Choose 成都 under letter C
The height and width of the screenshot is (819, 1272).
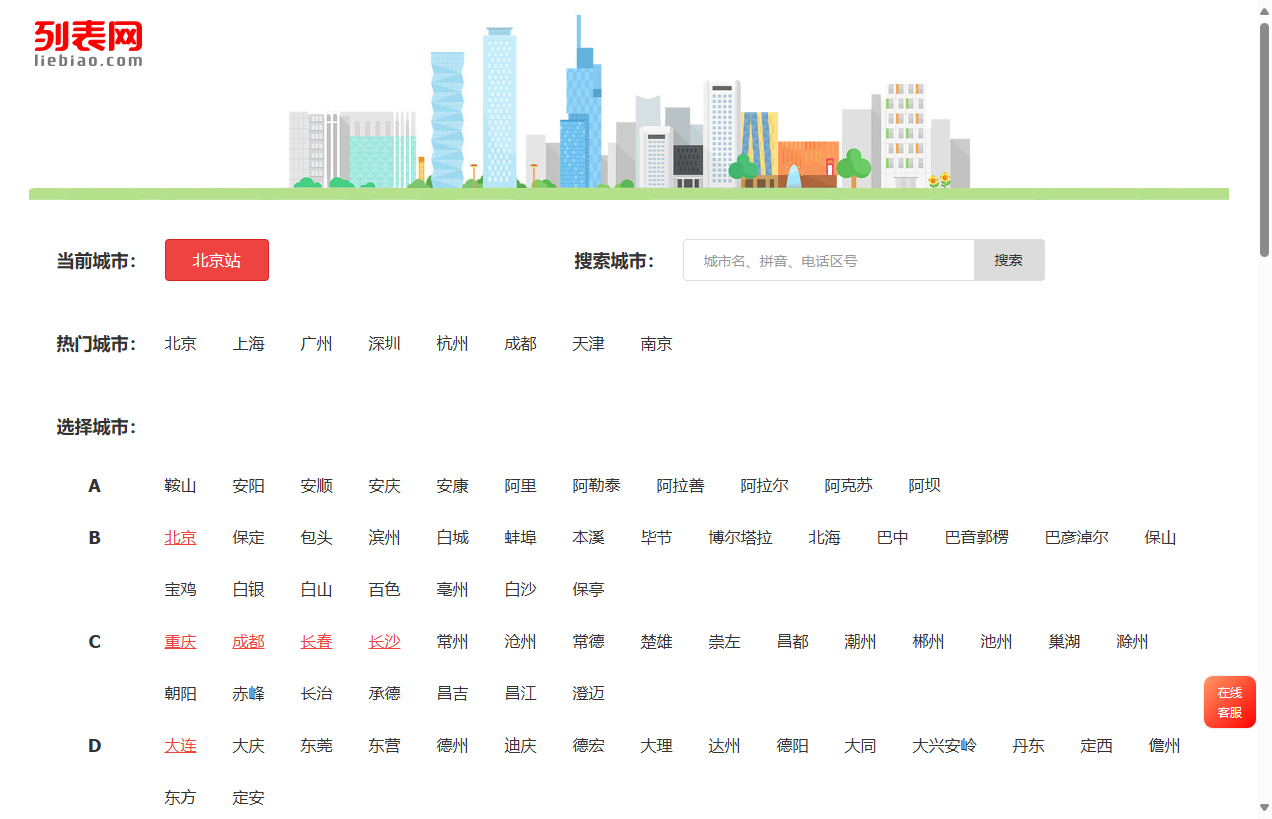pos(248,641)
